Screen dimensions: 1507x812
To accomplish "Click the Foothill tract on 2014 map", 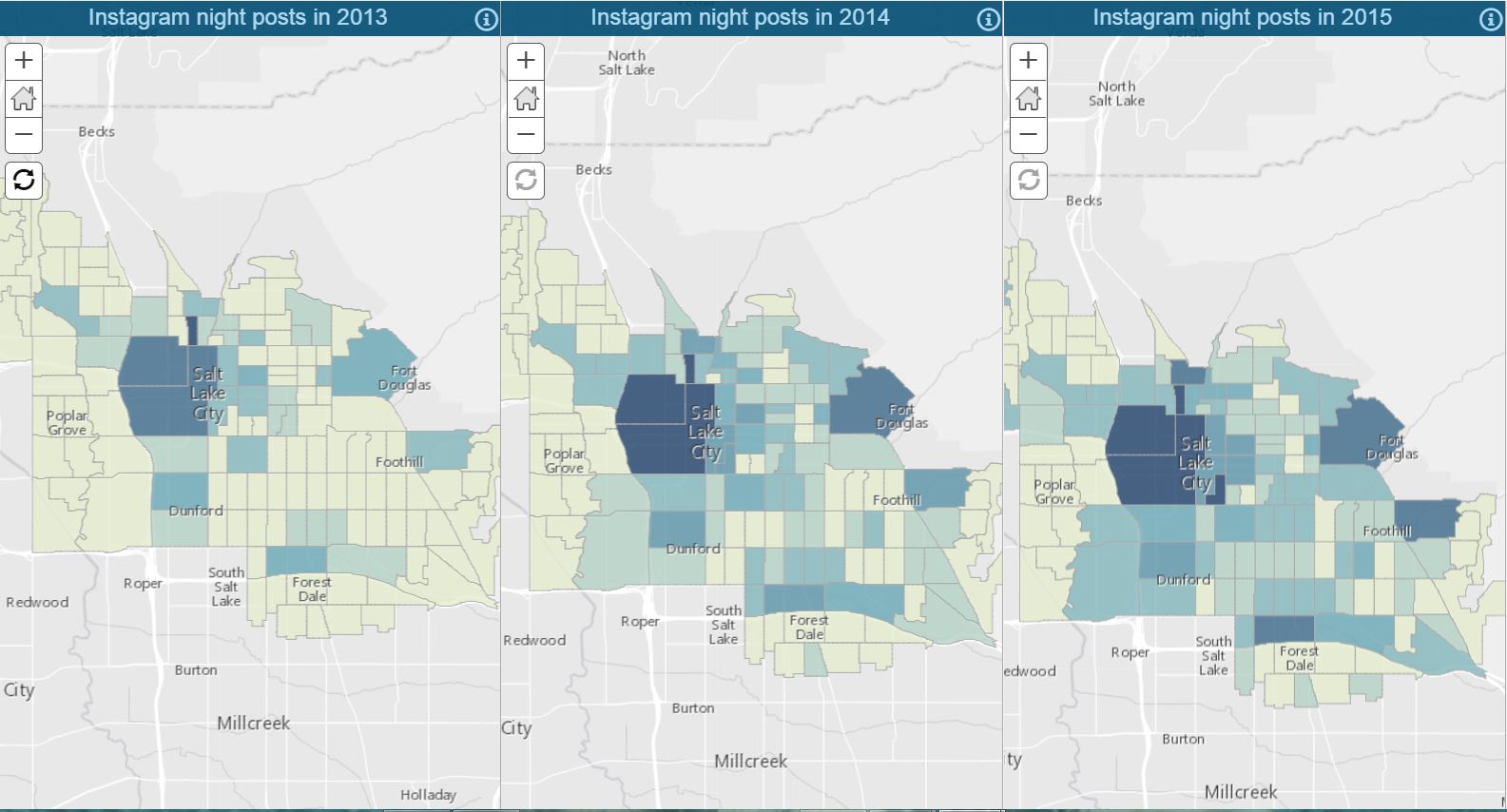I will [x=937, y=487].
